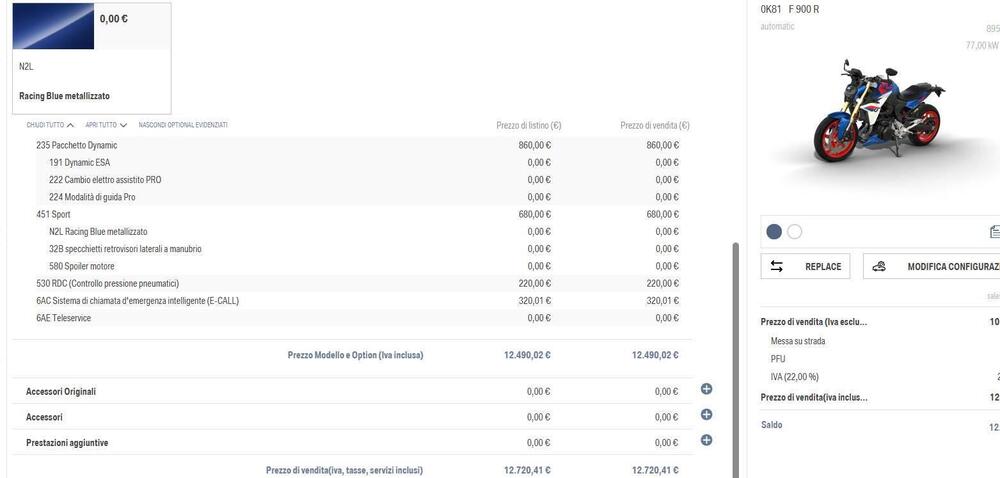Select the blue color radio dot
This screenshot has height=478, width=1000.
point(774,232)
